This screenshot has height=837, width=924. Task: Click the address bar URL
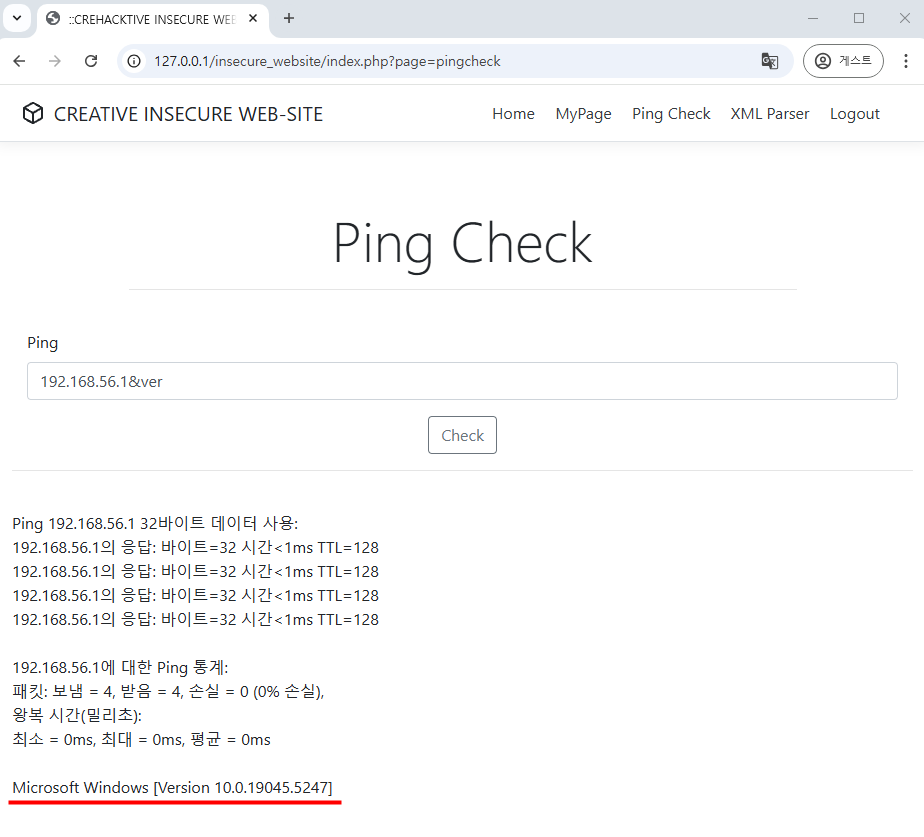(327, 61)
